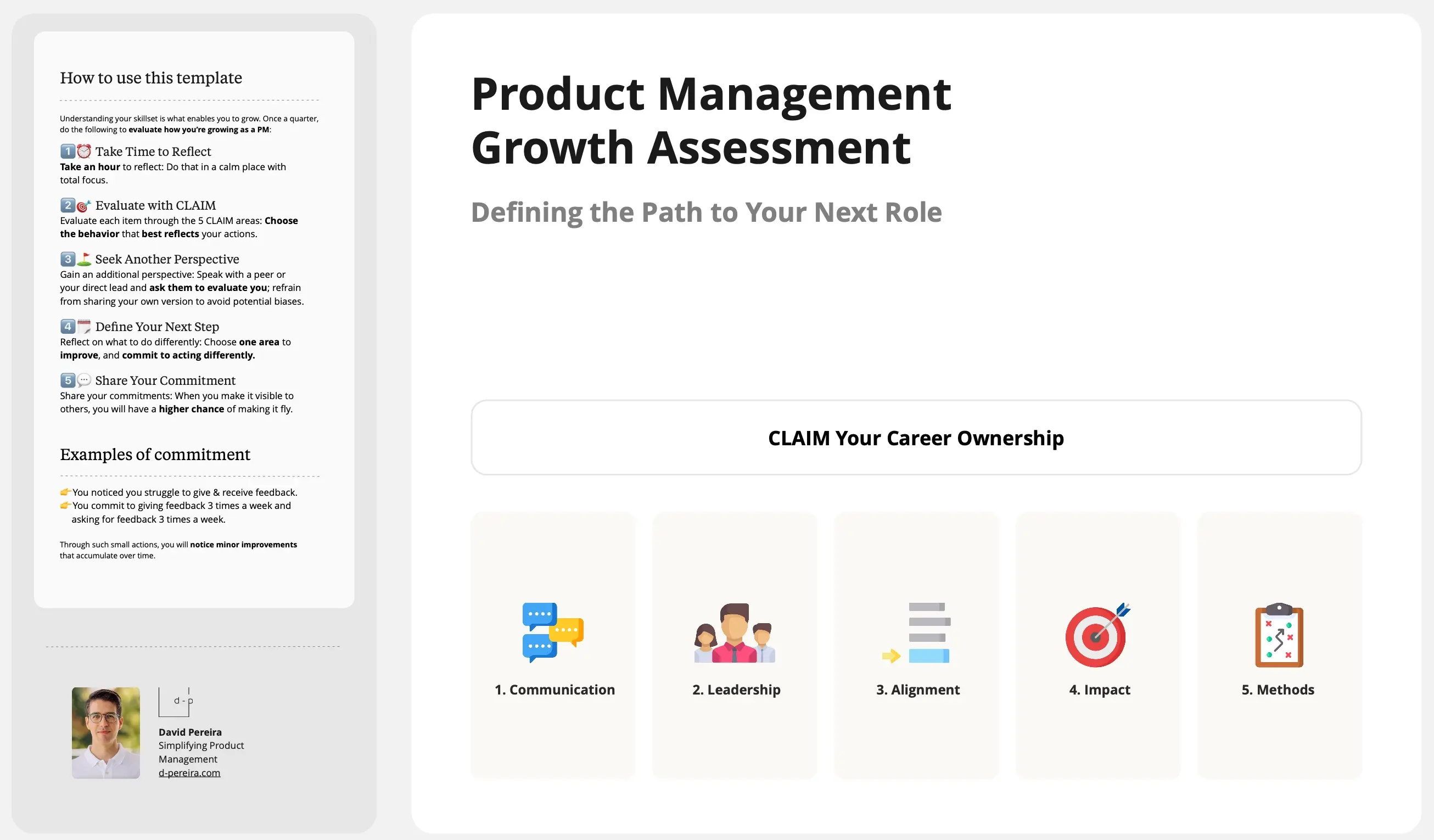Open the d-pereira.com link
This screenshot has height=840, width=1434.
click(189, 773)
